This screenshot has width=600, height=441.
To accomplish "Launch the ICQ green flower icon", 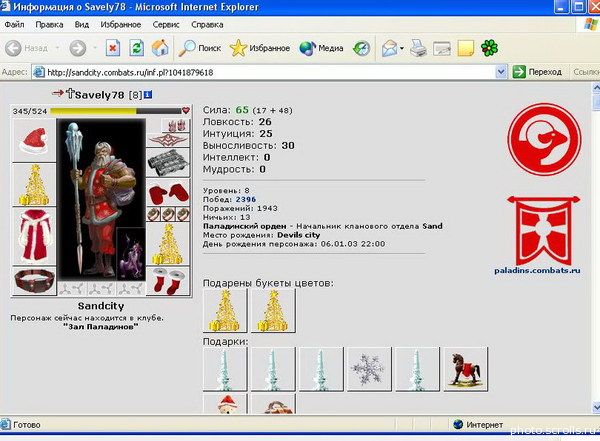I will click(x=489, y=48).
